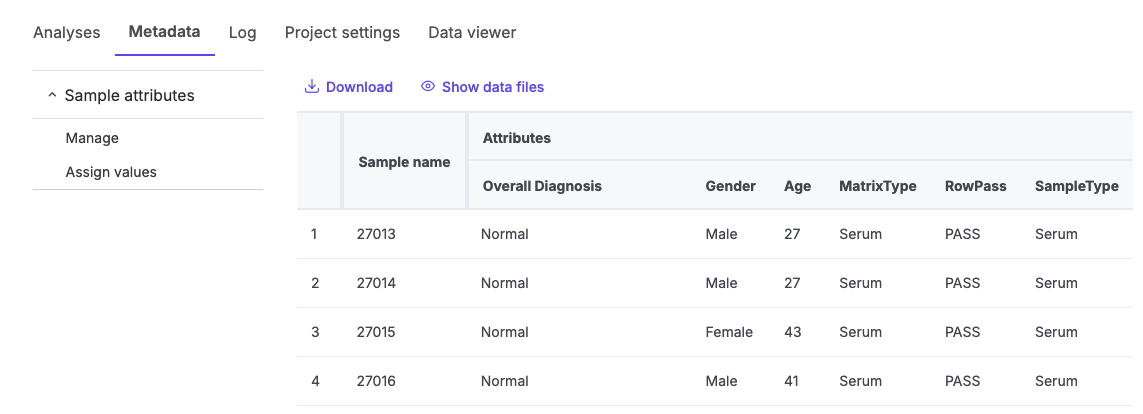Click the Age column header

797,186
